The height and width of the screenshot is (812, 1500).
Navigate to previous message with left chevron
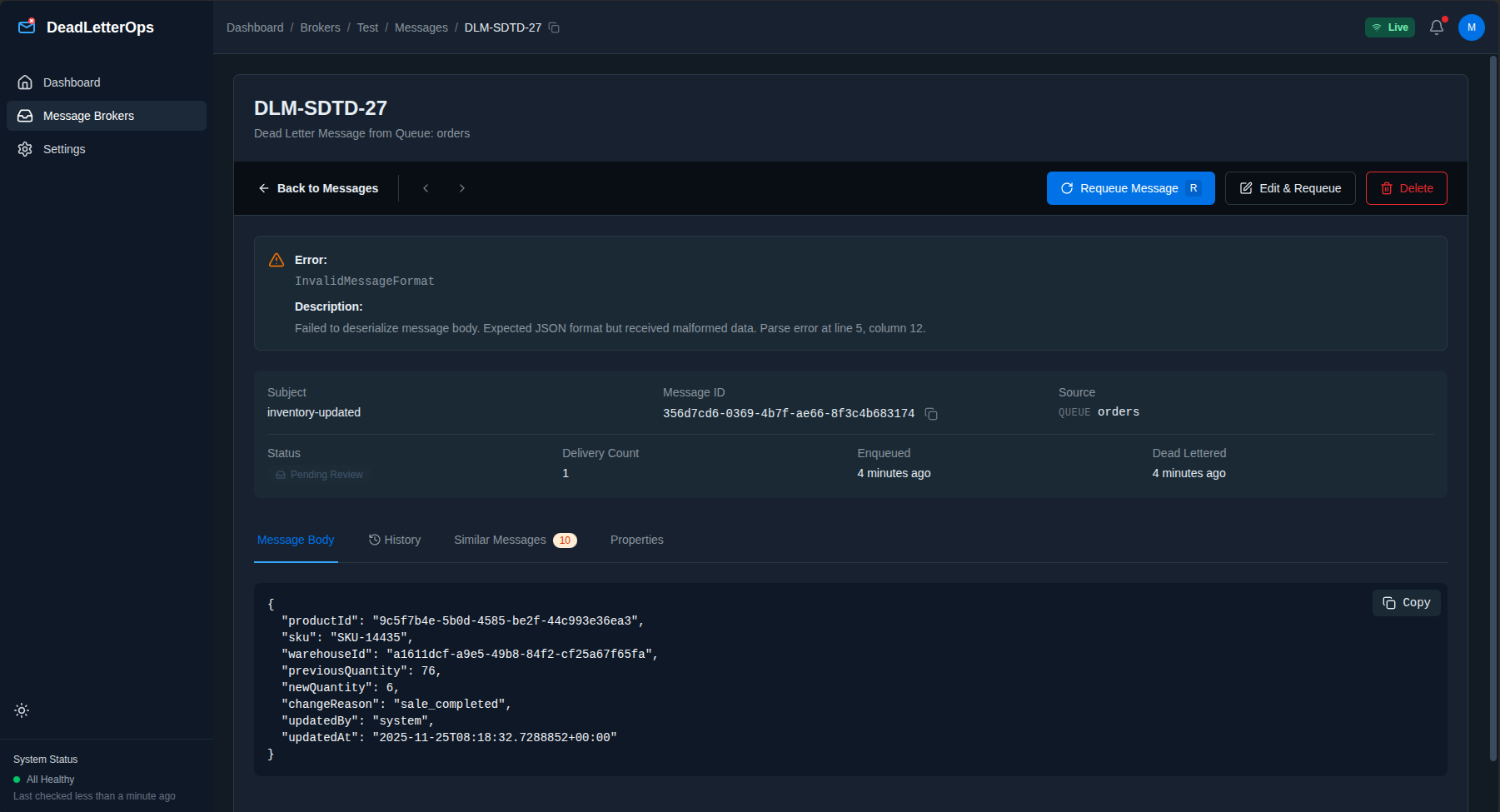coord(426,188)
